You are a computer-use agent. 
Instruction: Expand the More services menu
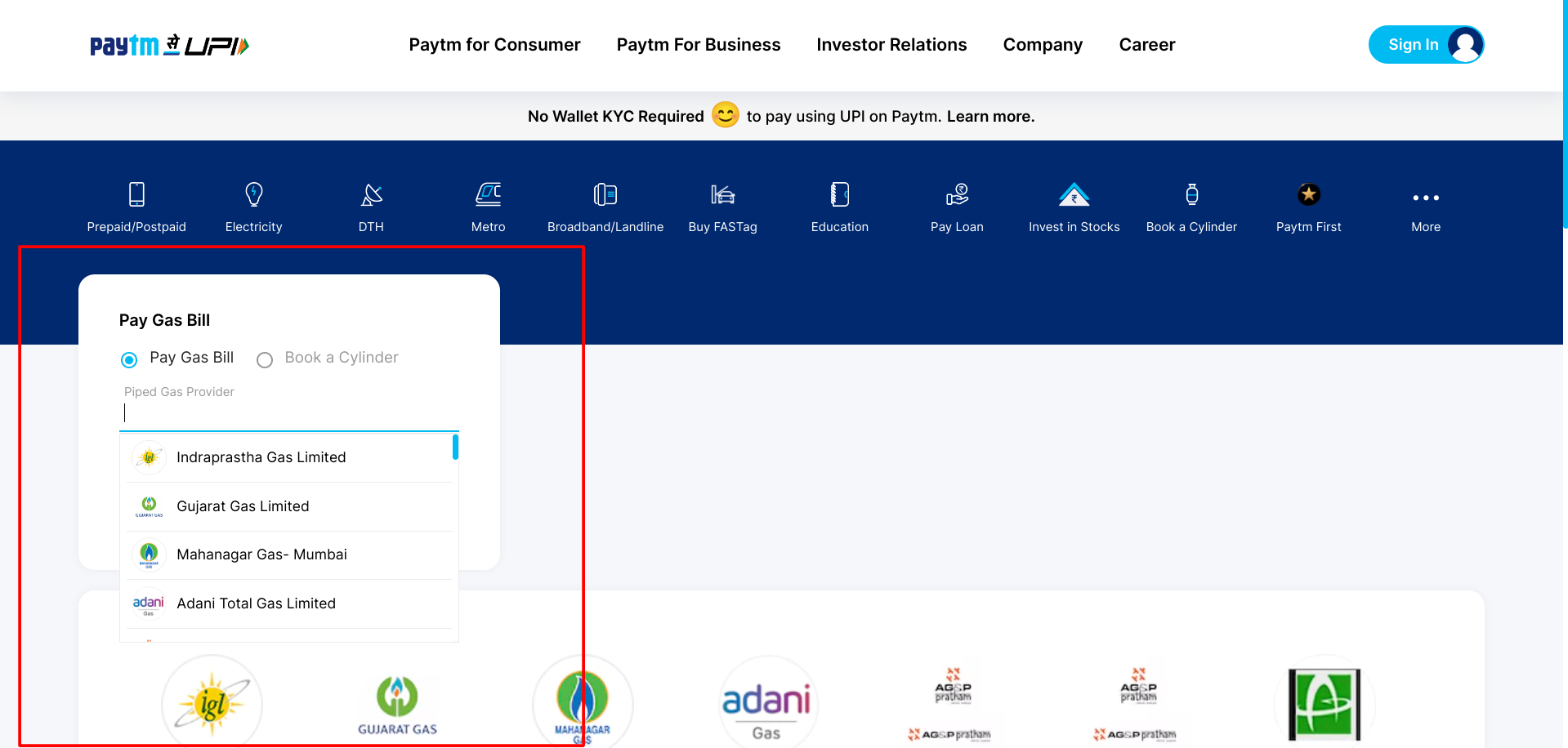[1426, 198]
